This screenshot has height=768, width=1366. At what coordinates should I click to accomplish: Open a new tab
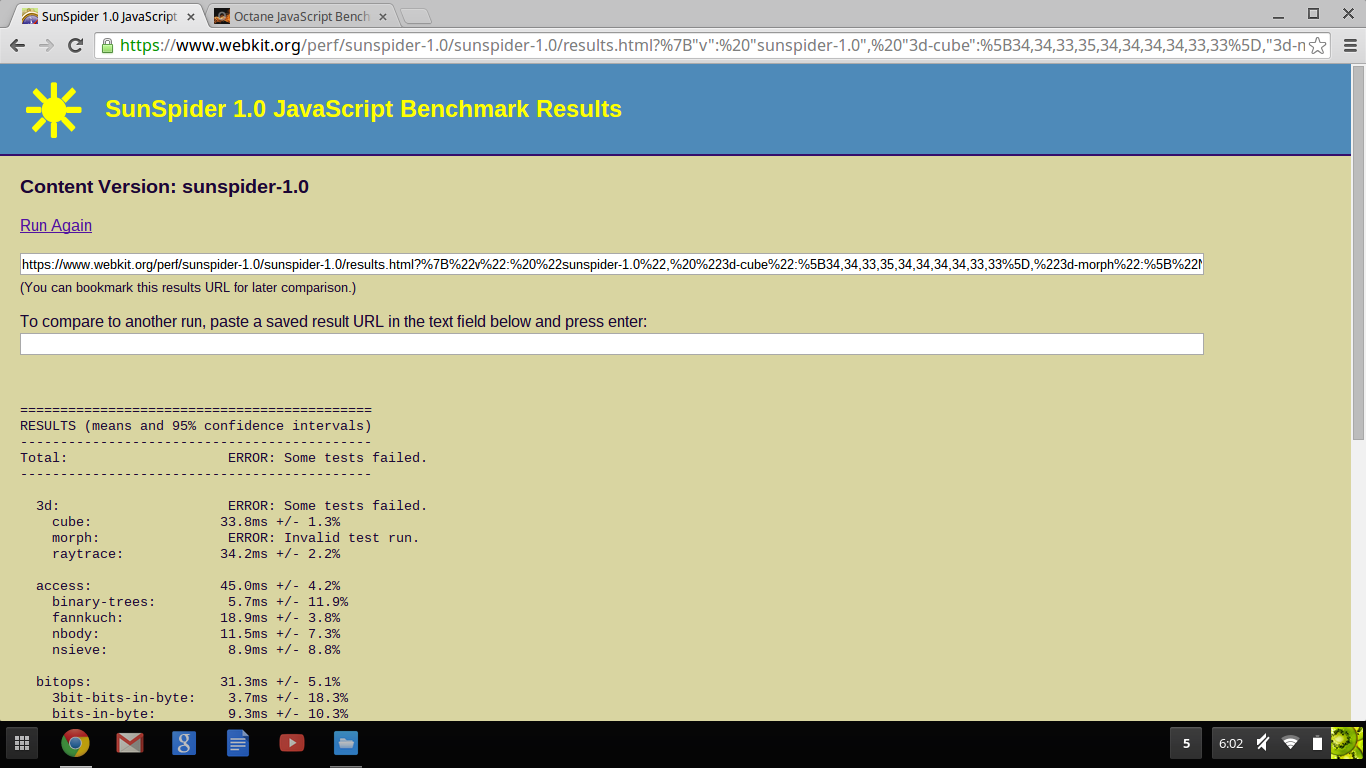[416, 16]
